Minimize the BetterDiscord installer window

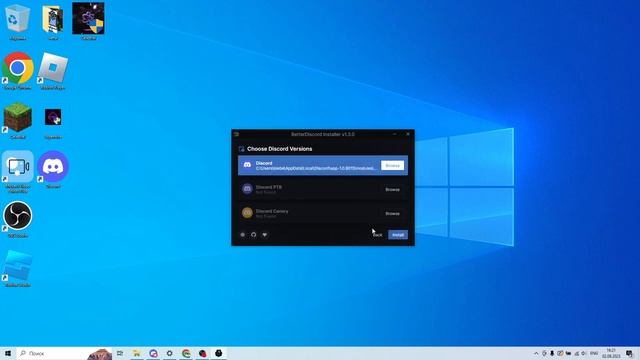coord(394,134)
